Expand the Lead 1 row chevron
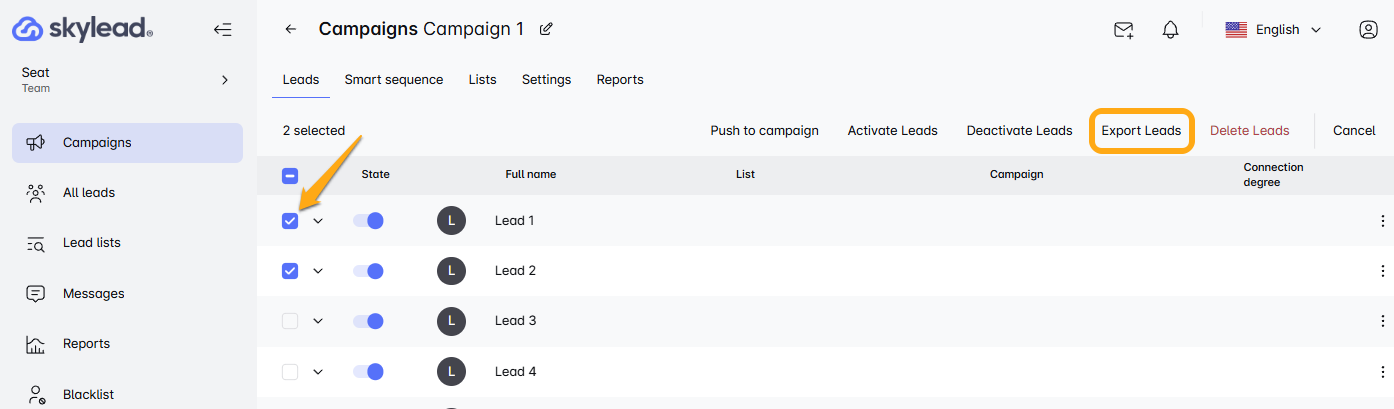Image resolution: width=1394 pixels, height=409 pixels. point(318,221)
